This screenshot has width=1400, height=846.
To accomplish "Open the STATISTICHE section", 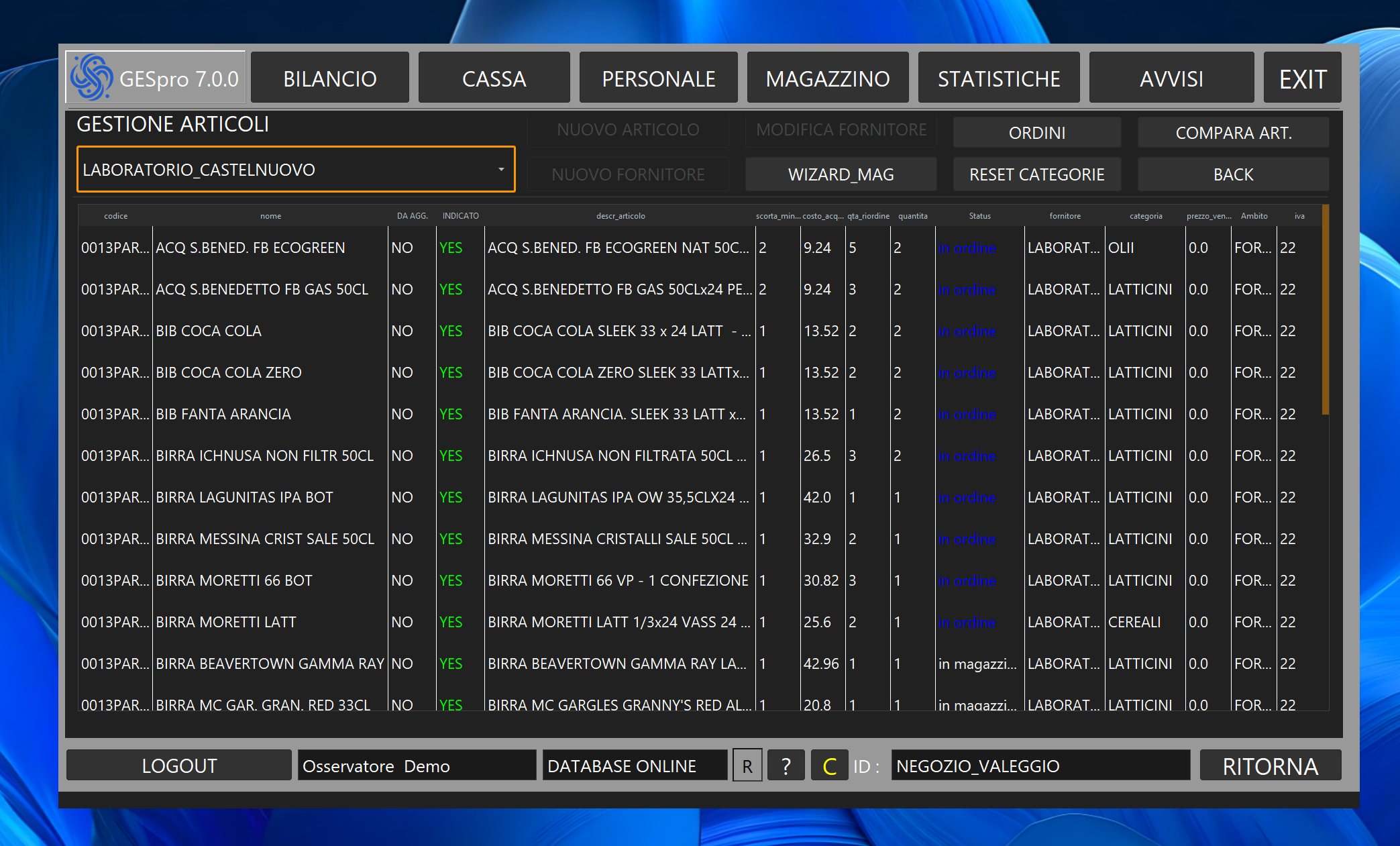I will pyautogui.click(x=999, y=78).
